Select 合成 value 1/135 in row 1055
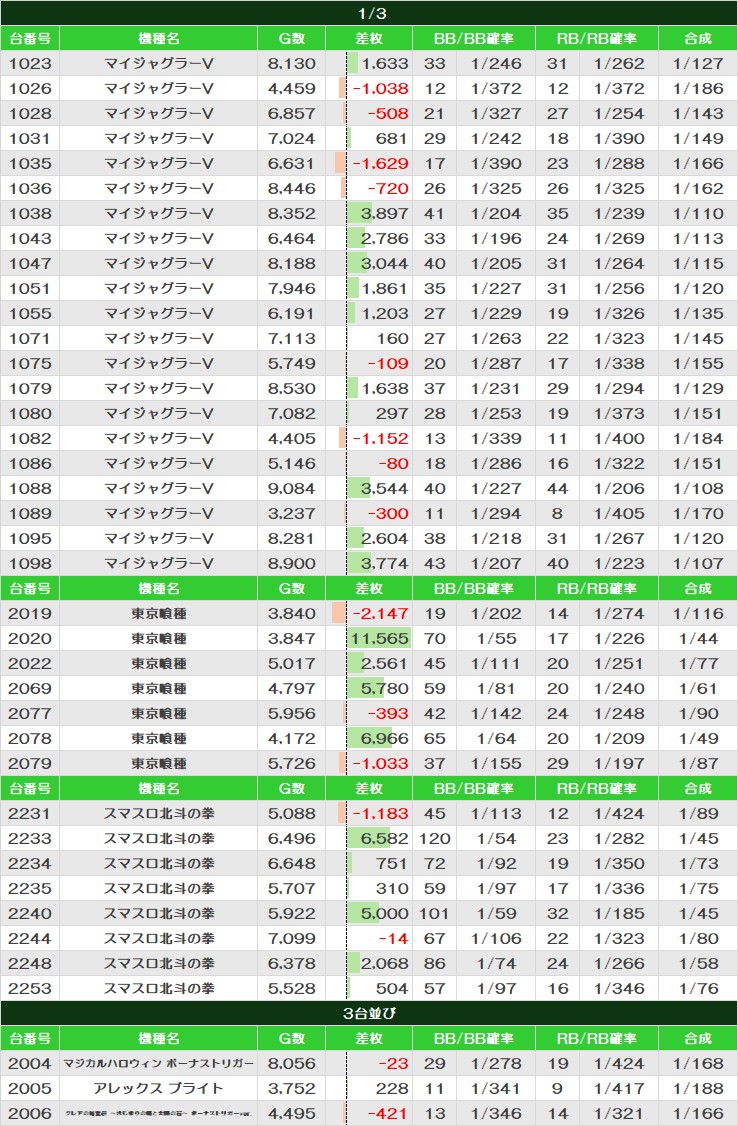The image size is (738, 1126). tap(698, 314)
